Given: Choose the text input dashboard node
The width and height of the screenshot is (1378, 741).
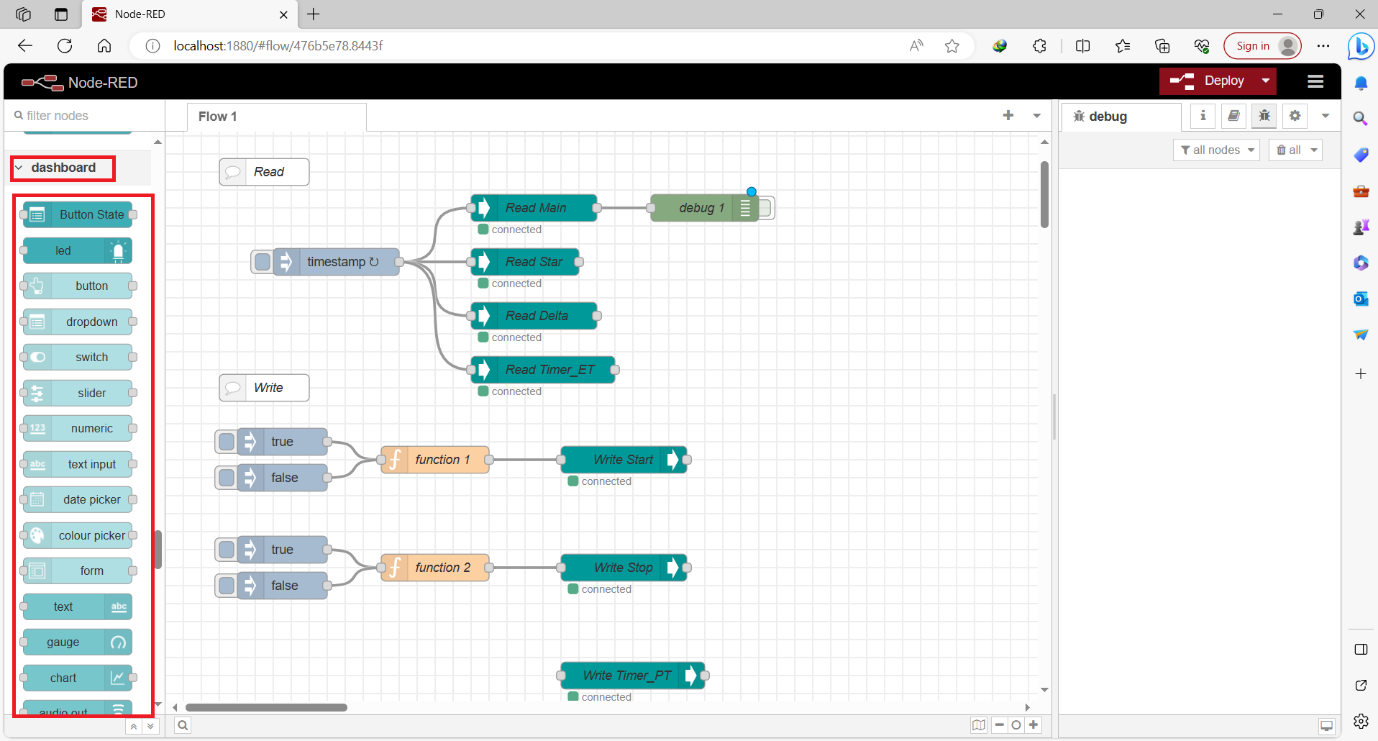Looking at the screenshot, I should click(x=78, y=464).
